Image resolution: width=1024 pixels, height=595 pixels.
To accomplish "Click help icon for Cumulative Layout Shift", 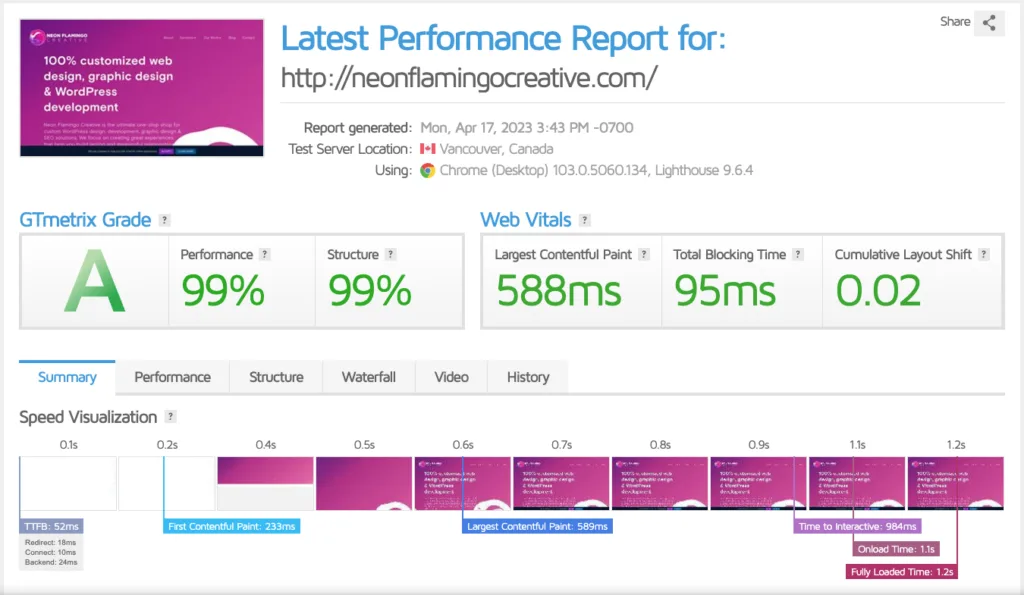I will point(984,255).
